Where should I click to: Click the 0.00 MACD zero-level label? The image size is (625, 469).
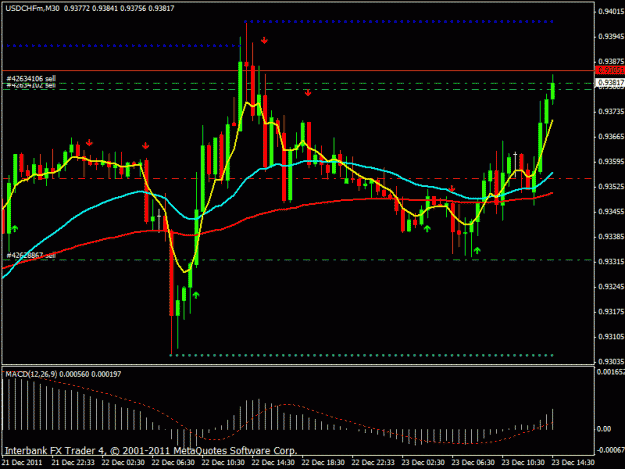pos(604,429)
